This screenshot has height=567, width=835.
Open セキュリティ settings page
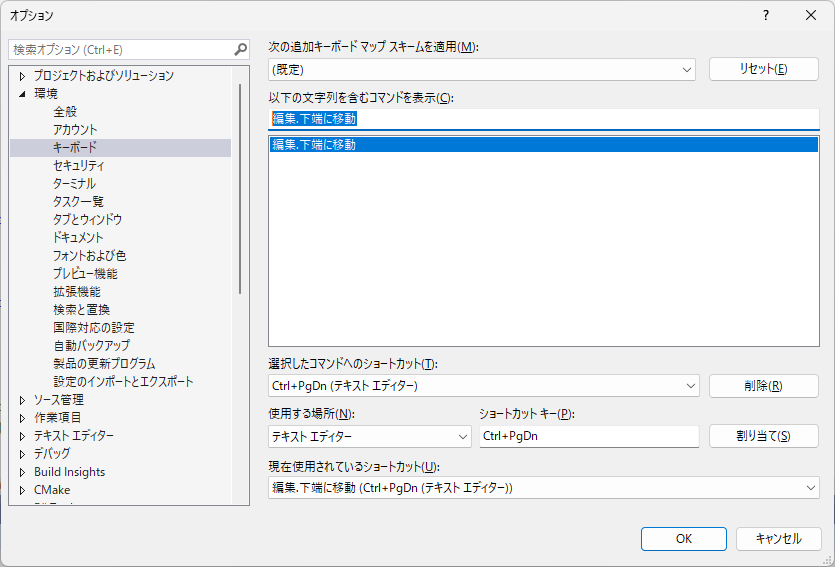tap(79, 166)
